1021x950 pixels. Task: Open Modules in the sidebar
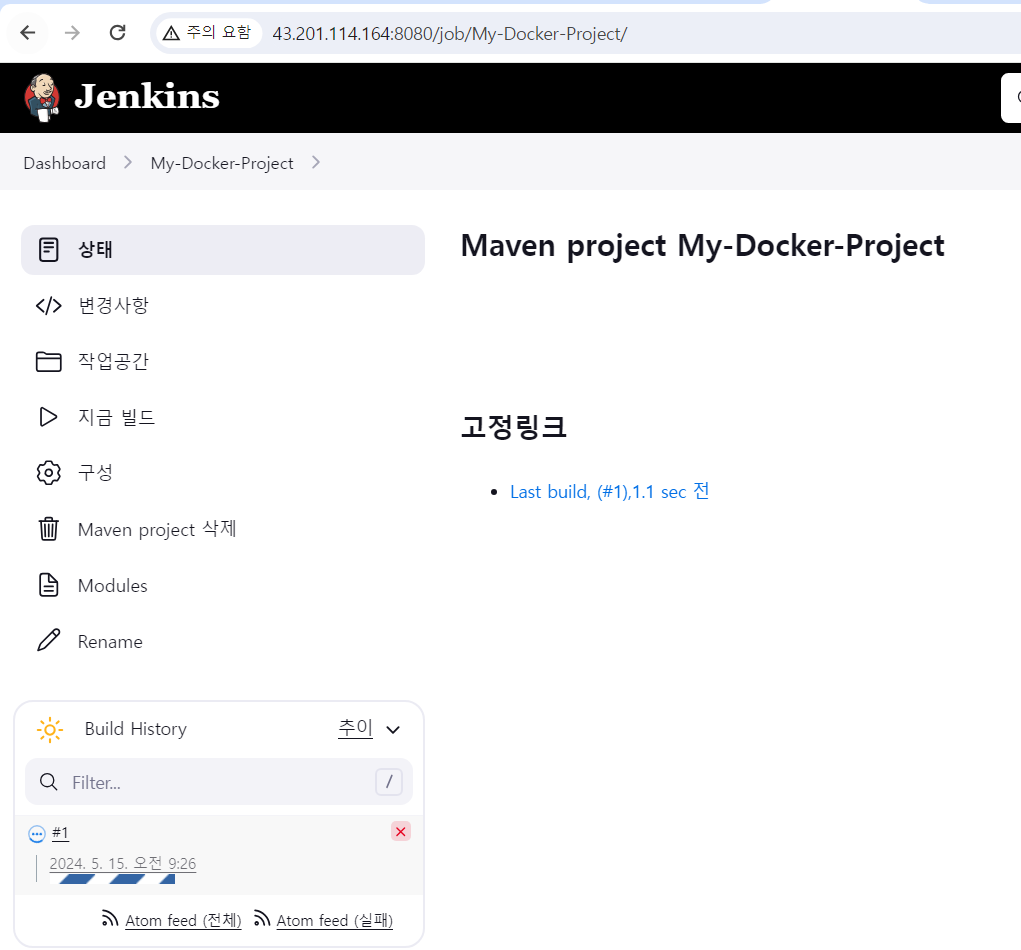coord(223,585)
